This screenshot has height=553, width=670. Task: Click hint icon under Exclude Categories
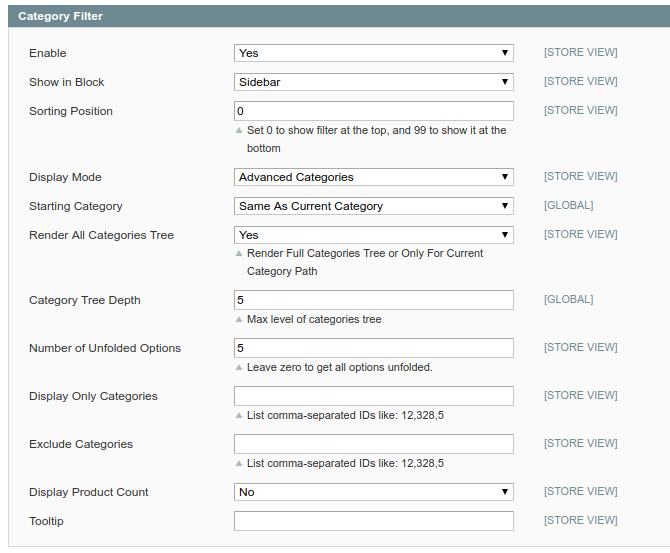[238, 464]
